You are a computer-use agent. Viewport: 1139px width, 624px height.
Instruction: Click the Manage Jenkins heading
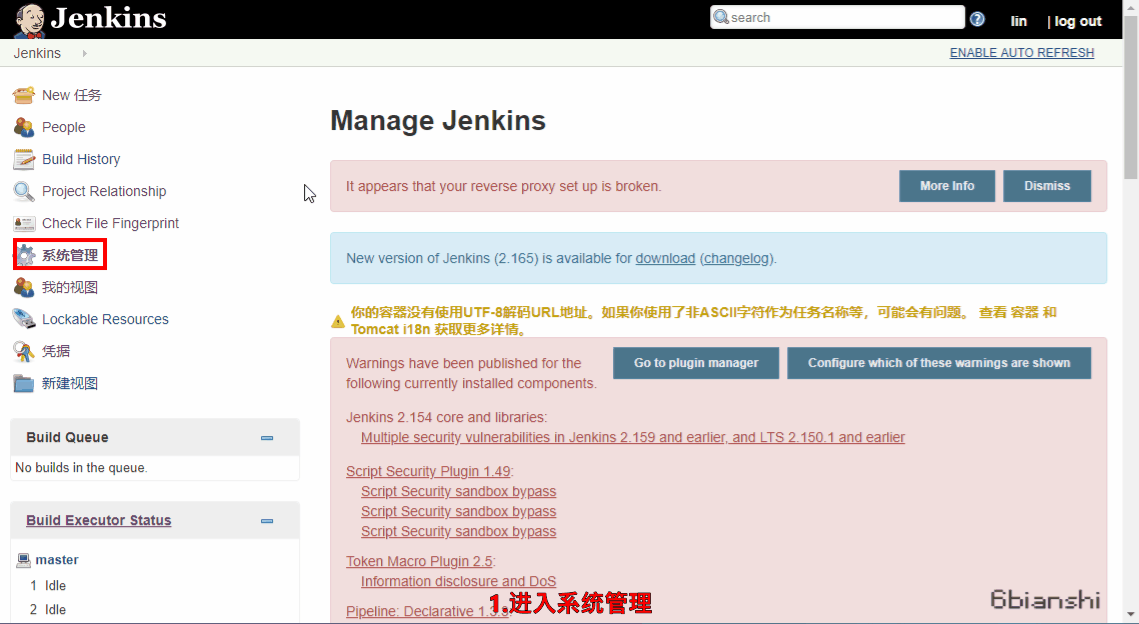438,121
